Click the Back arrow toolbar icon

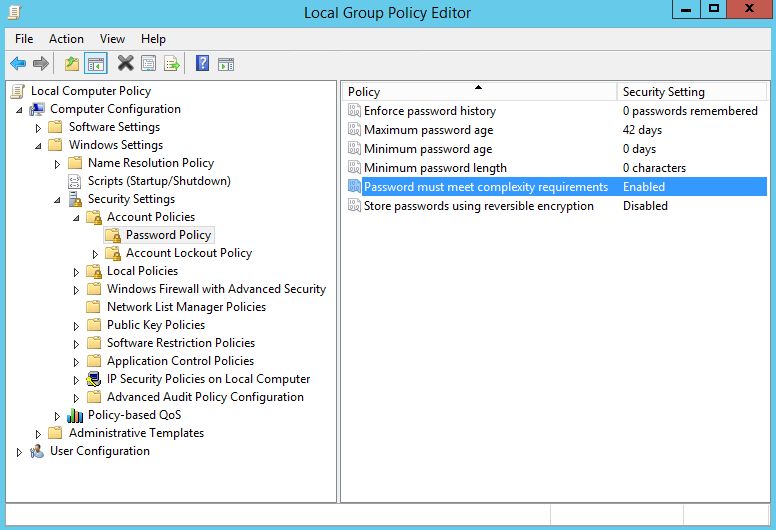pos(18,64)
